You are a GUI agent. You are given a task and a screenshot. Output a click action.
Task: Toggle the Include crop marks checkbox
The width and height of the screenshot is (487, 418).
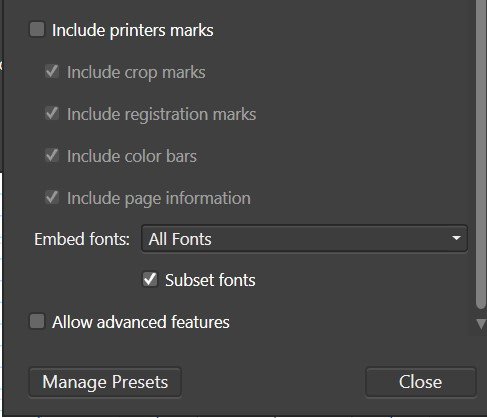pos(52,72)
